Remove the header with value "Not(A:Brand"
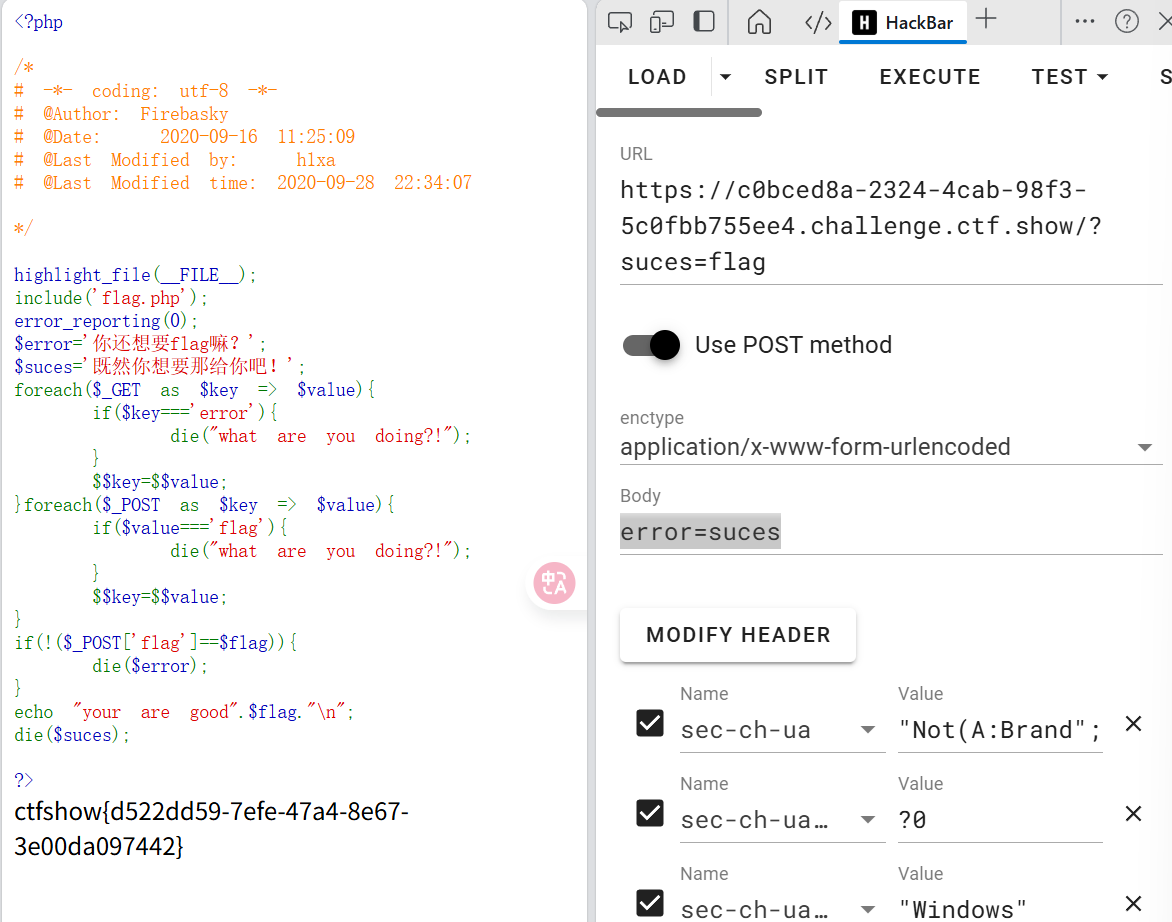The width and height of the screenshot is (1172, 922). [1133, 724]
